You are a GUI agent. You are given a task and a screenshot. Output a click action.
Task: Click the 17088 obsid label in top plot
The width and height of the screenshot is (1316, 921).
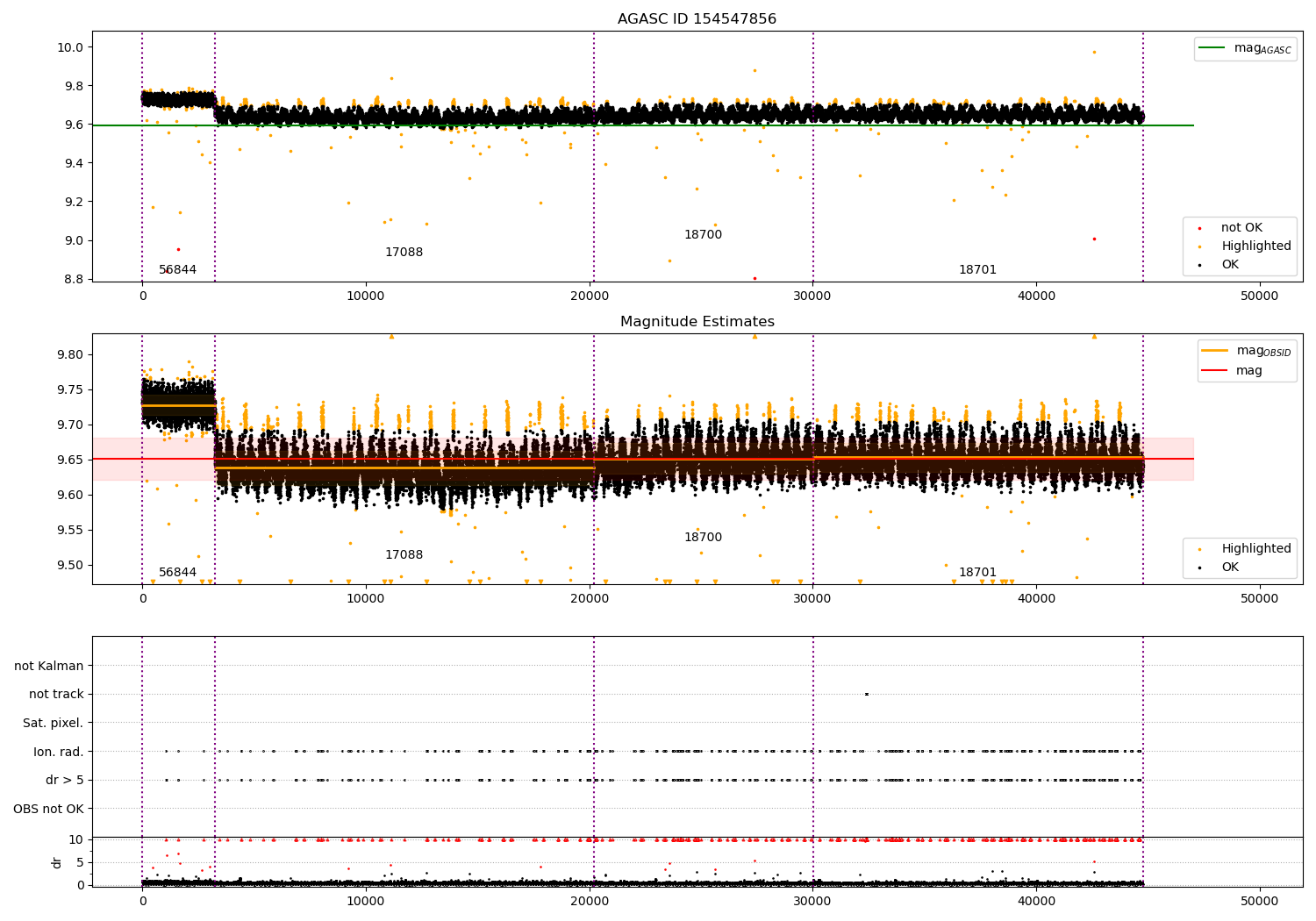click(404, 253)
